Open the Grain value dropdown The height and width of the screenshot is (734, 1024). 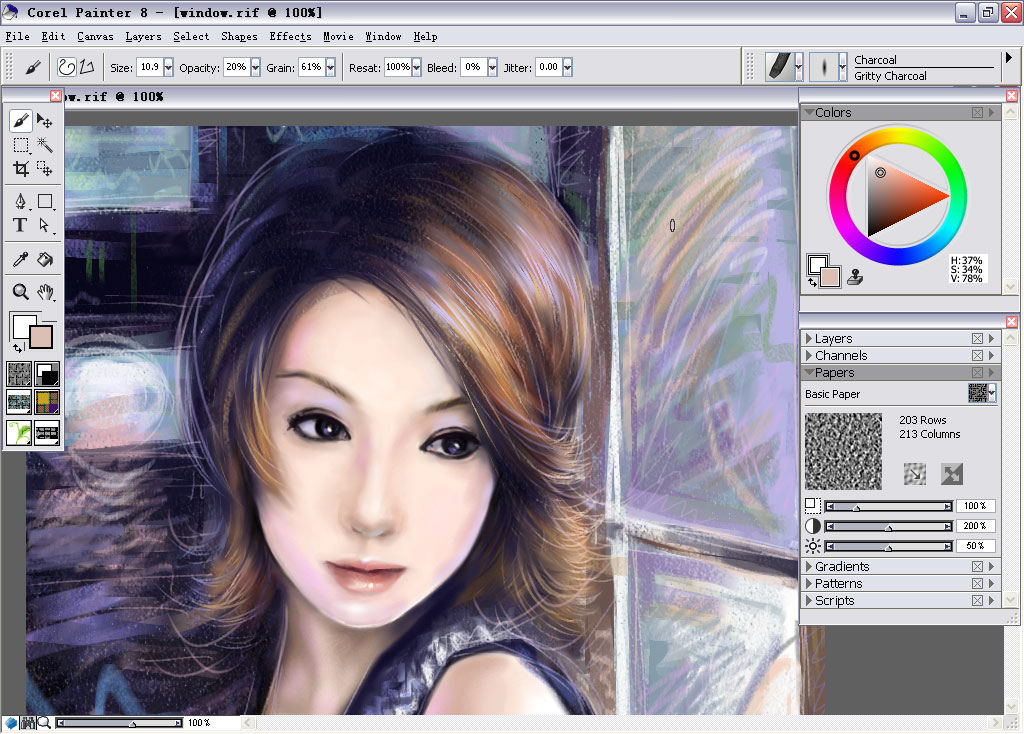[330, 67]
